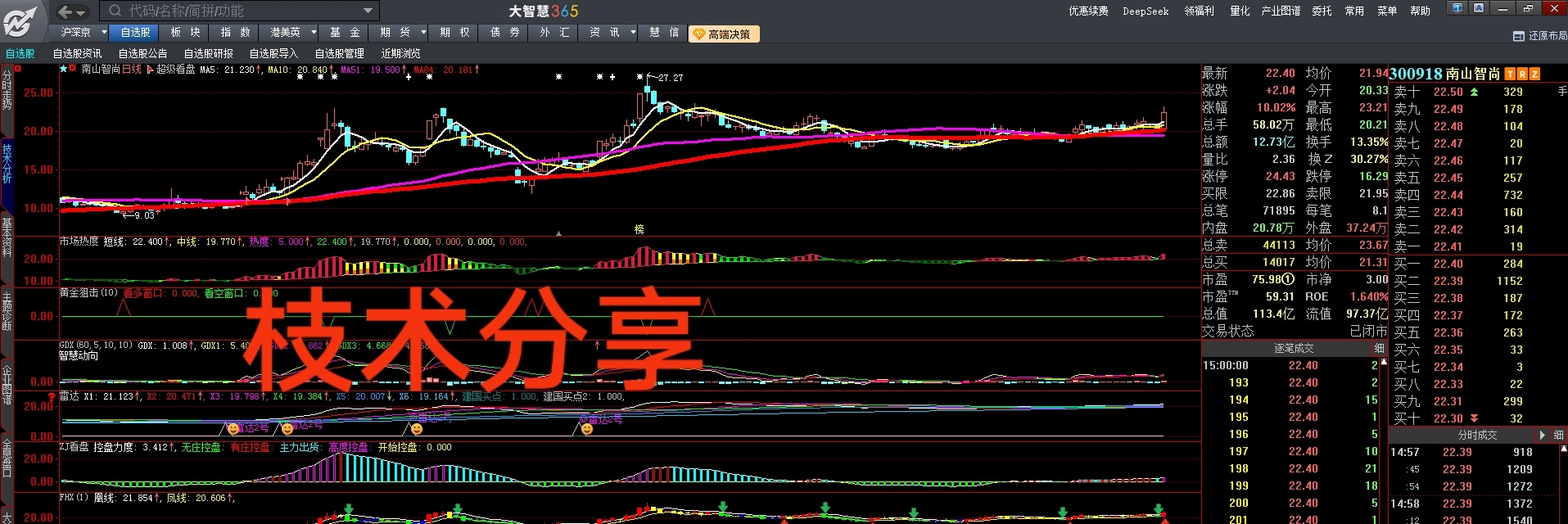The height and width of the screenshot is (524, 1568).
Task: Click 领福利 in the top menu
Action: (1199, 11)
